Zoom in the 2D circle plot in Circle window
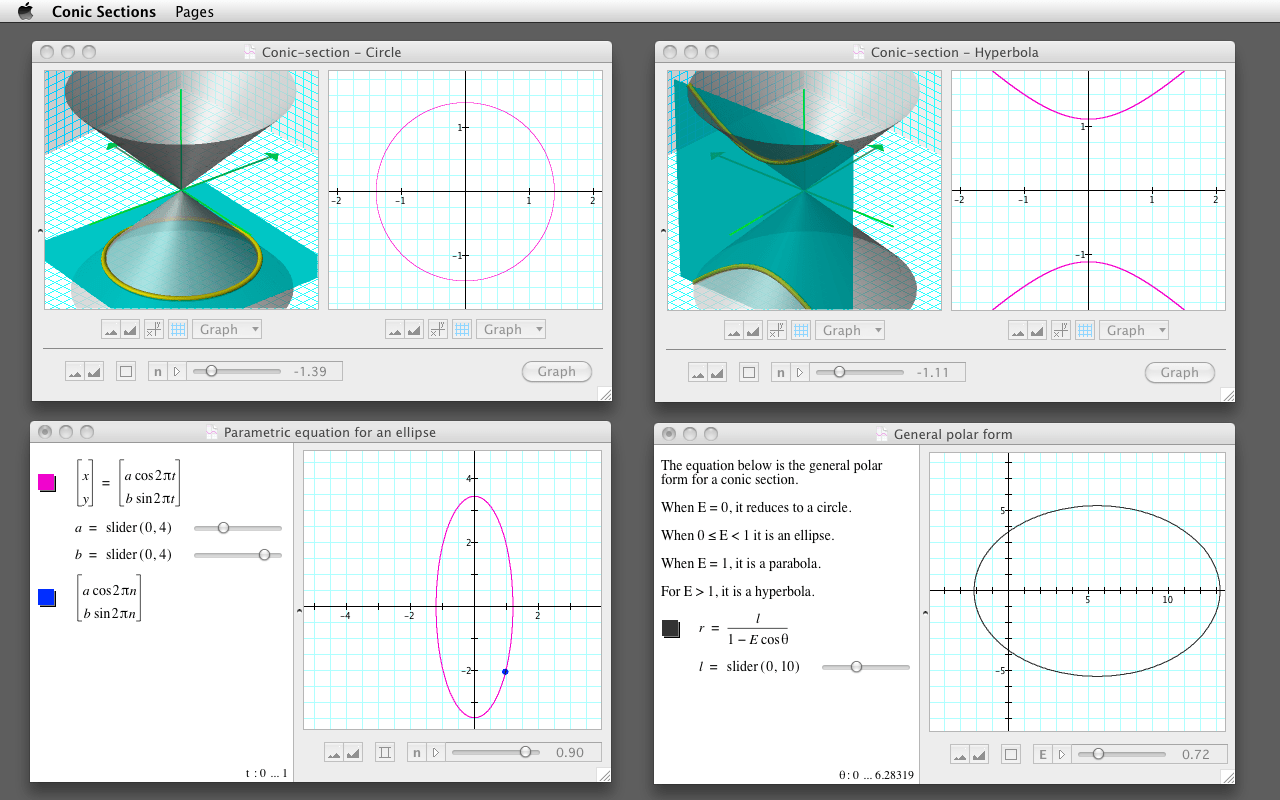 click(415, 329)
